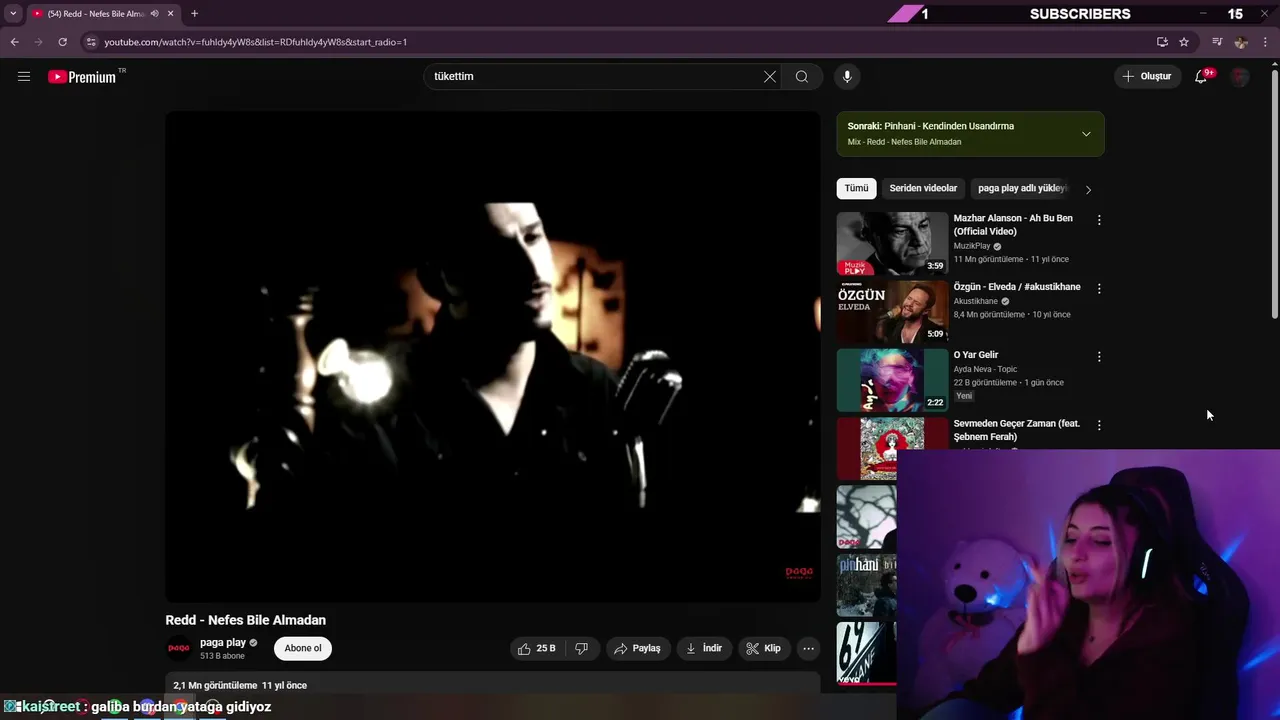Close the Redd - Nefes Bile Almadan tab
Viewport: 1280px width, 720px height.
coord(170,14)
